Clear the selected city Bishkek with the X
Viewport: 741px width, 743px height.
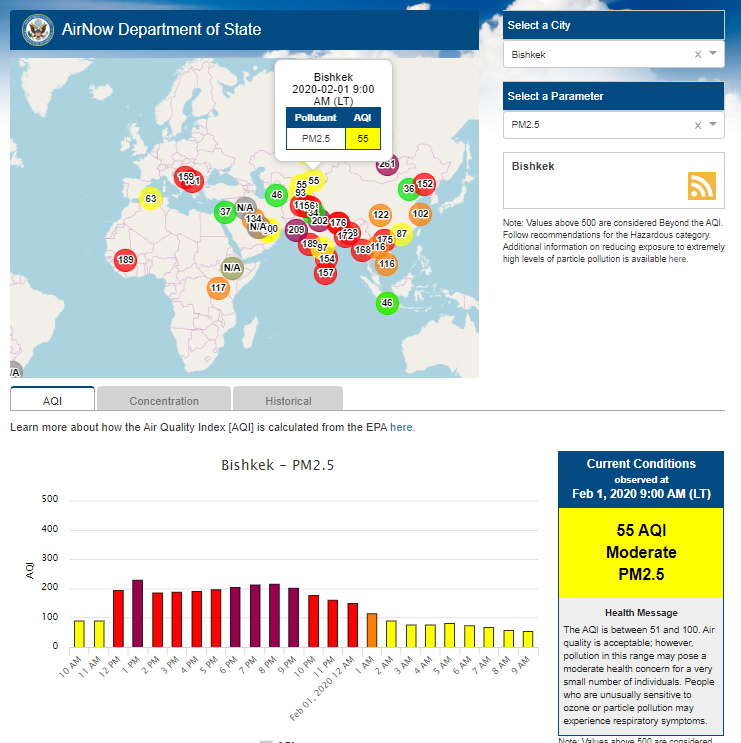698,55
